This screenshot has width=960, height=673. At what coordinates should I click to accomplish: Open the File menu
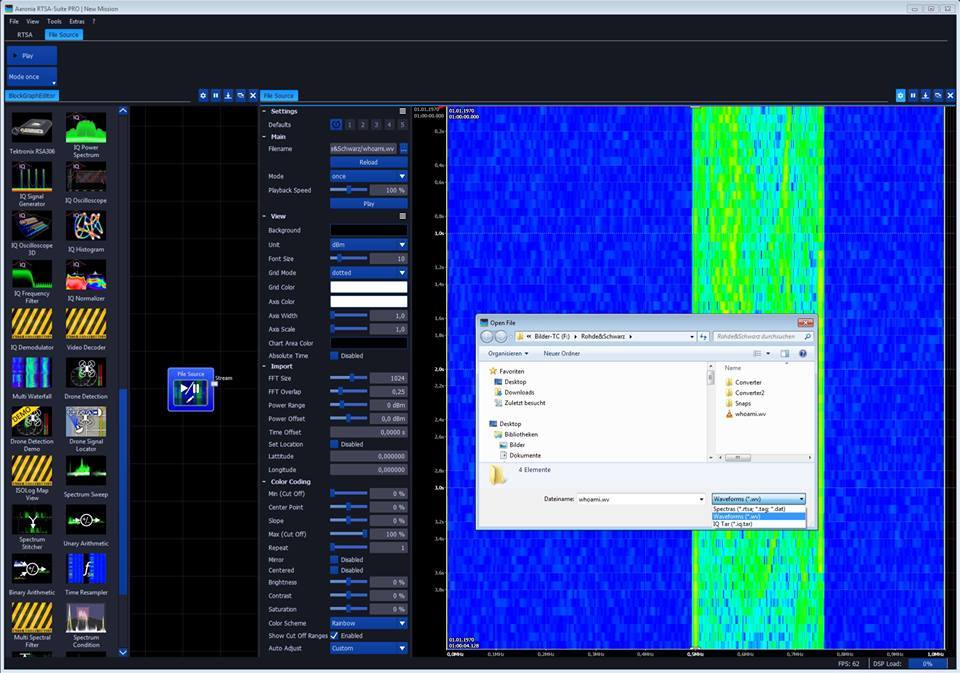click(14, 21)
